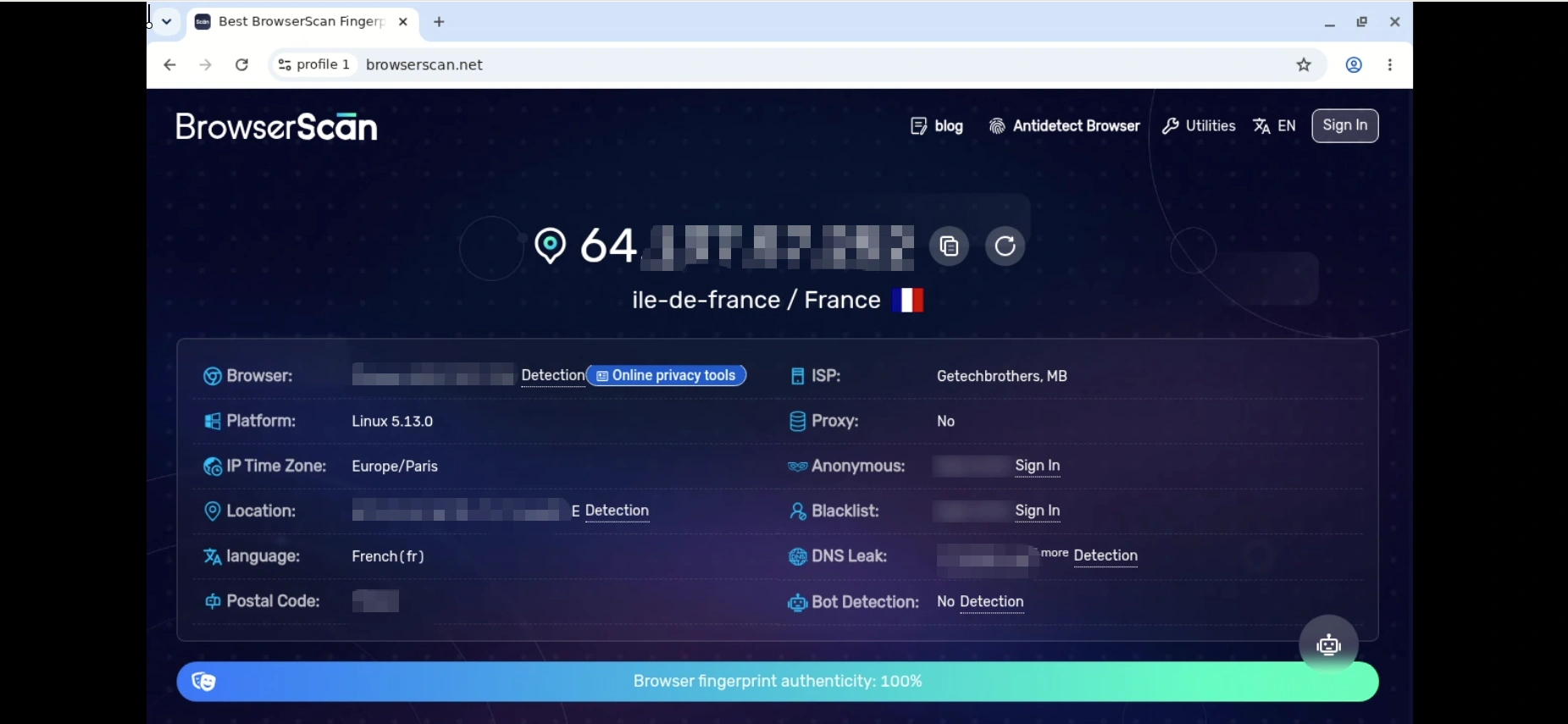Click browser forward arrow
Viewport: 1568px width, 724px height.
(205, 64)
